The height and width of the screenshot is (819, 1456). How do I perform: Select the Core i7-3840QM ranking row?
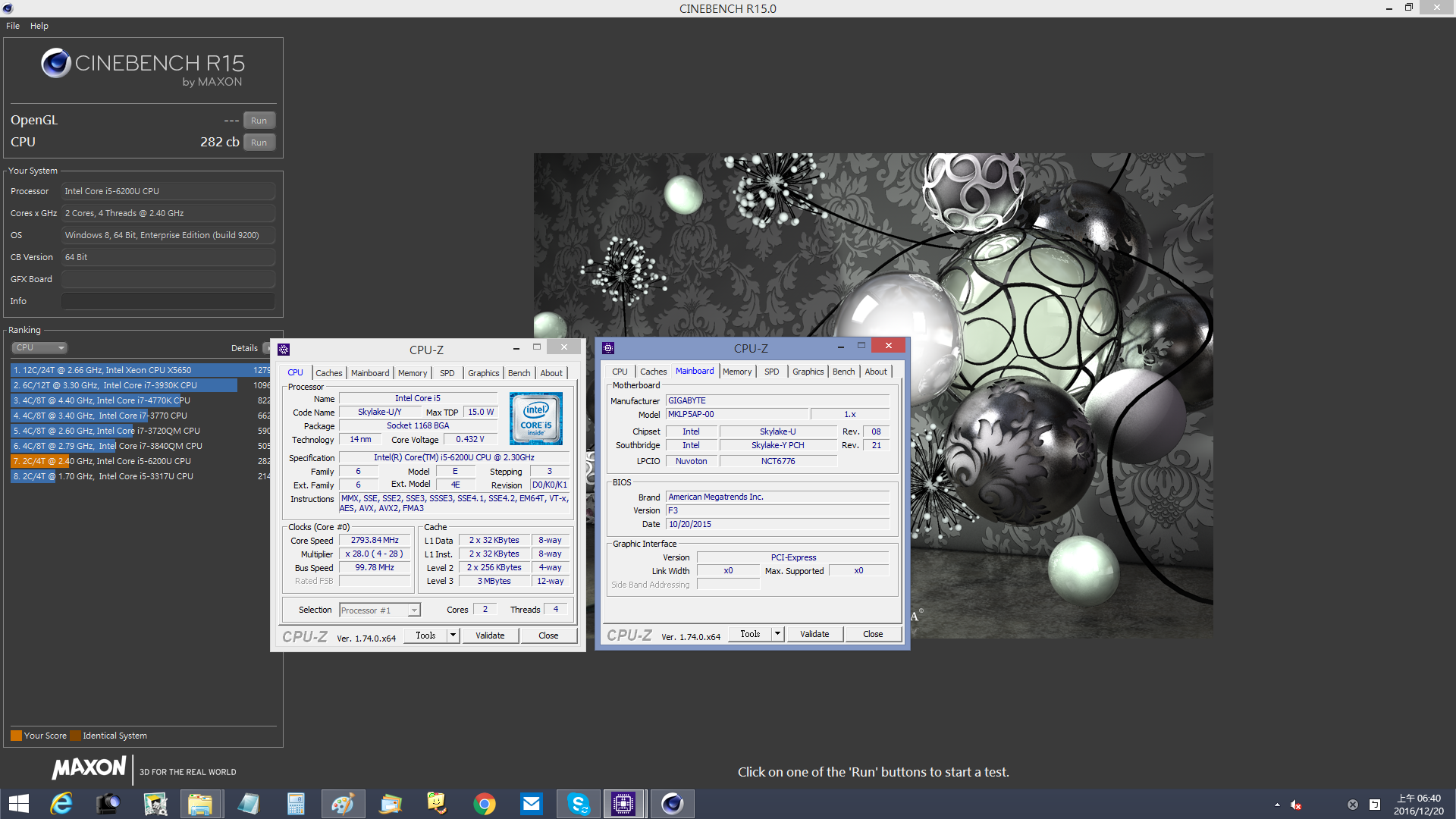pyautogui.click(x=140, y=446)
